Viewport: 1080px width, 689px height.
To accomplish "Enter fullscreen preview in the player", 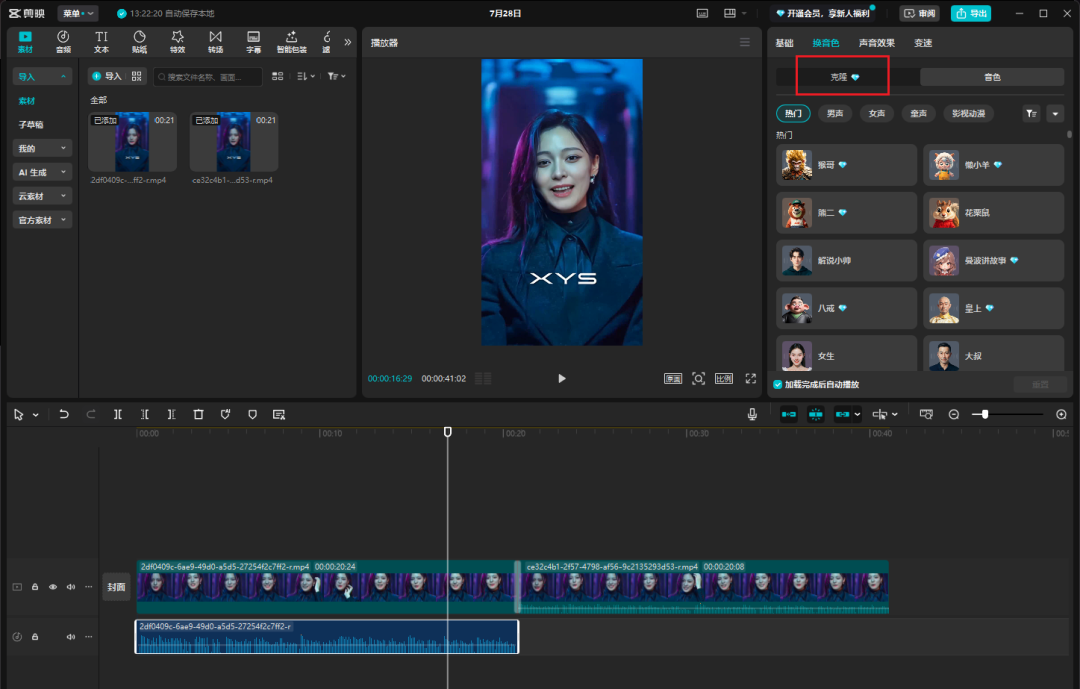I will point(751,379).
